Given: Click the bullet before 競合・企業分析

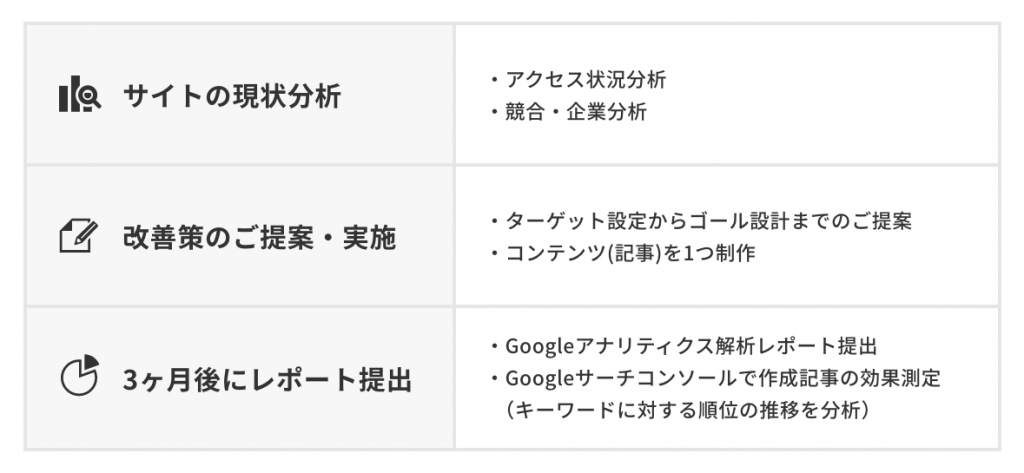Looking at the screenshot, I should [x=494, y=111].
